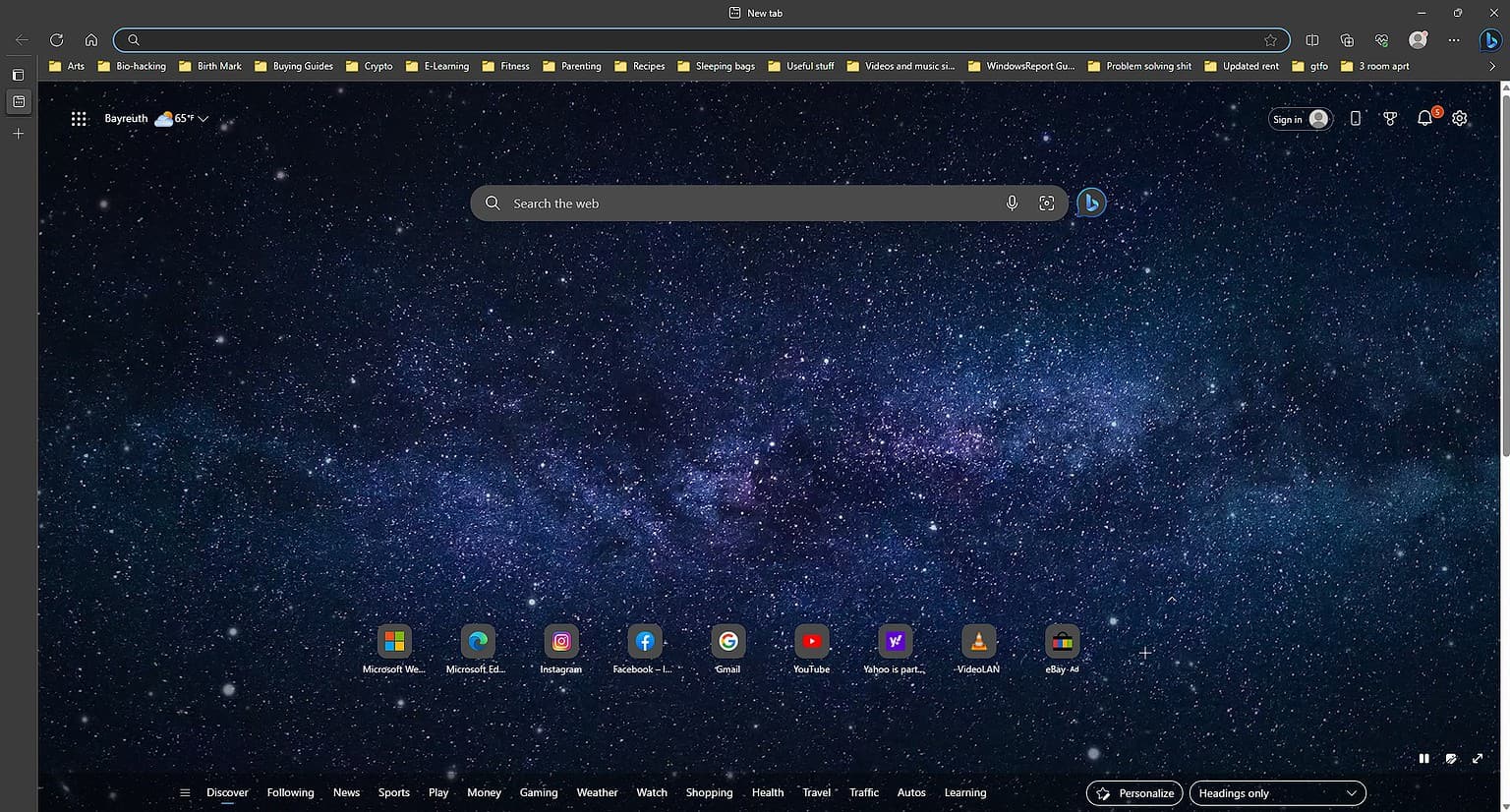Expand the news feed to fullscreen

[x=1478, y=758]
